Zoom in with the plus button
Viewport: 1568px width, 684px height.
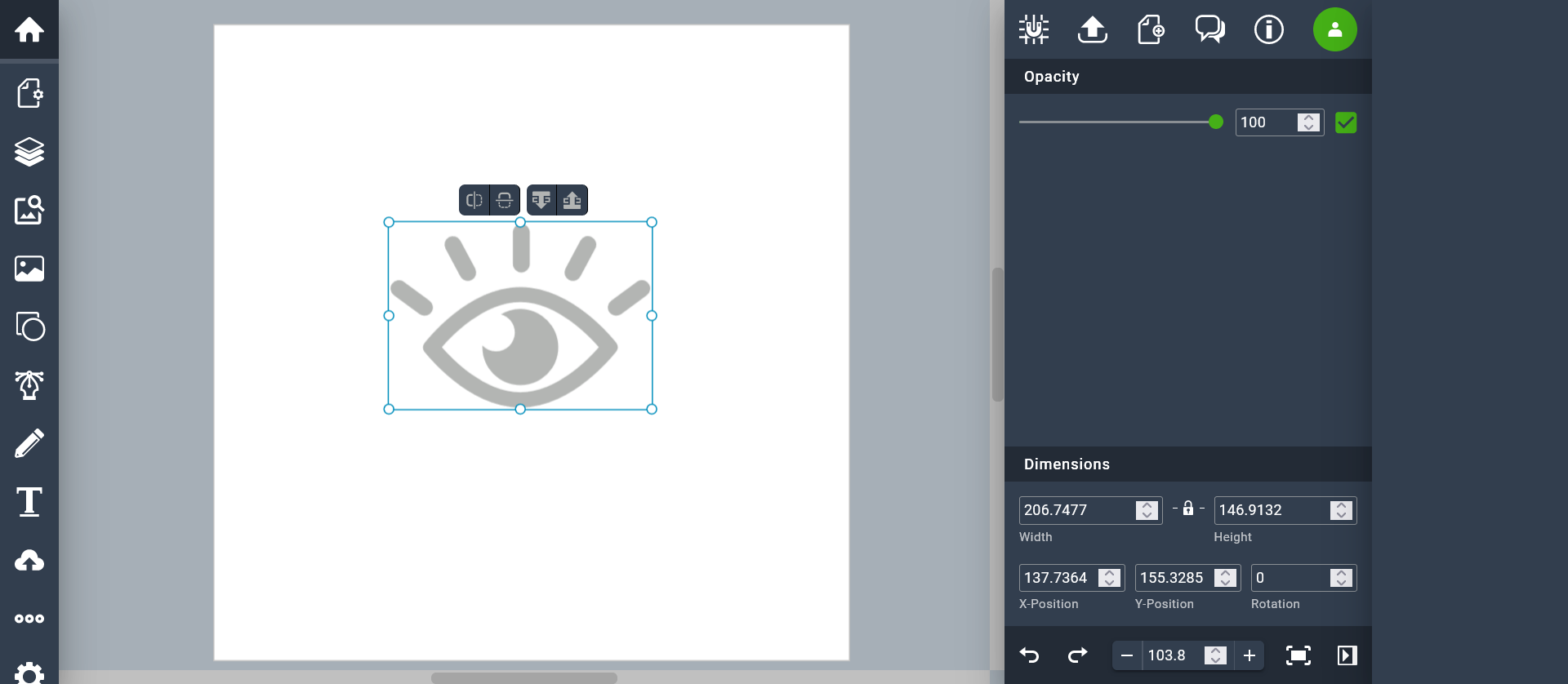click(1249, 655)
